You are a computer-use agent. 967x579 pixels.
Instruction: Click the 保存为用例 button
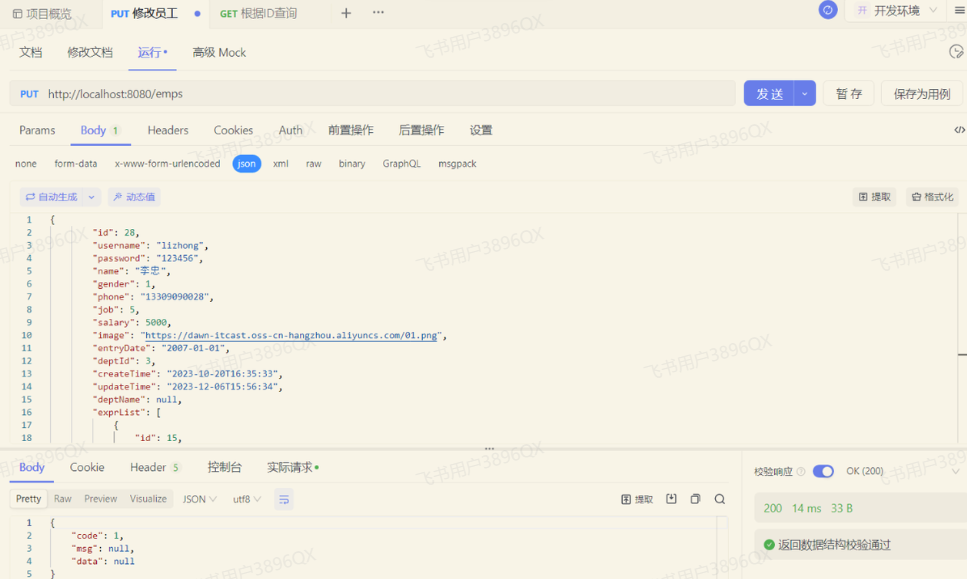[922, 94]
